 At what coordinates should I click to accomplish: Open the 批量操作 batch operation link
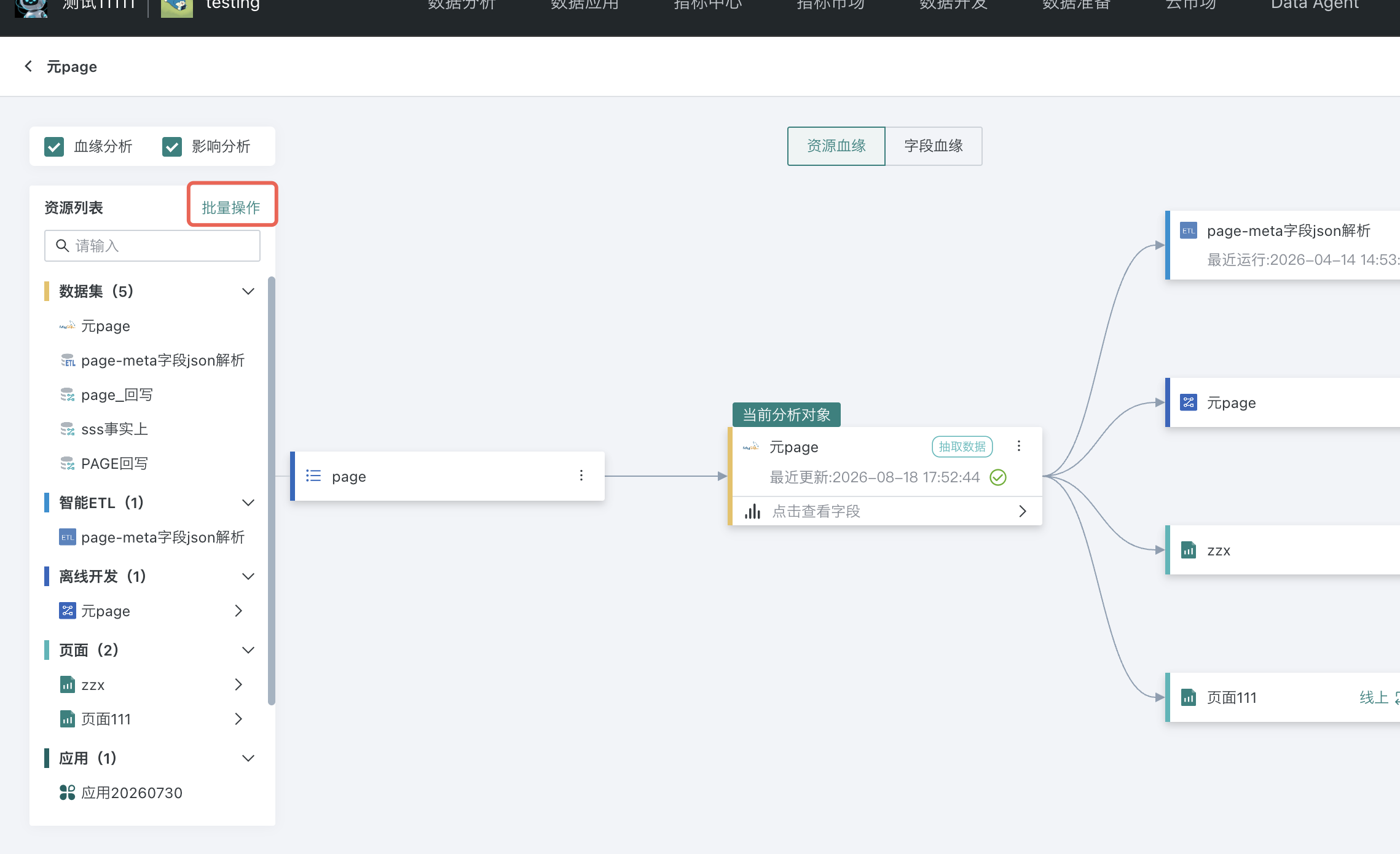231,208
